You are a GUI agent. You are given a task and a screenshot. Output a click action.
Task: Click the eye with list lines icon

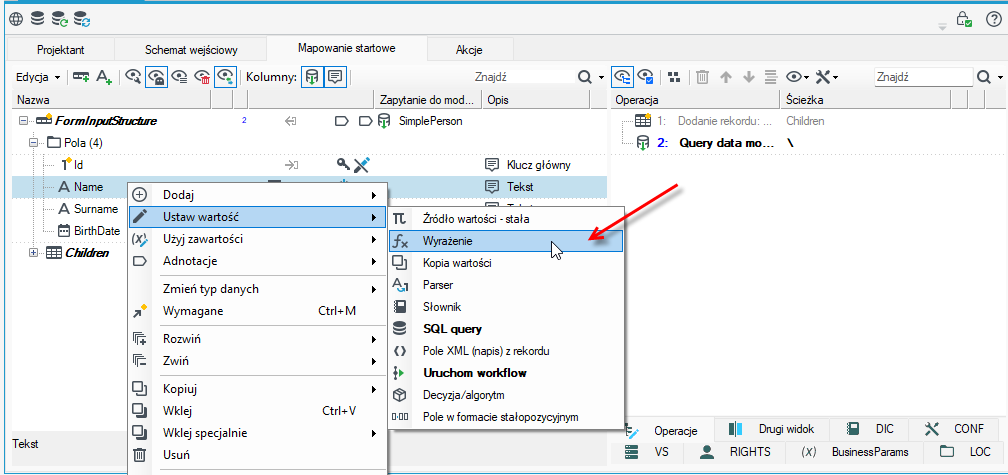[x=179, y=76]
